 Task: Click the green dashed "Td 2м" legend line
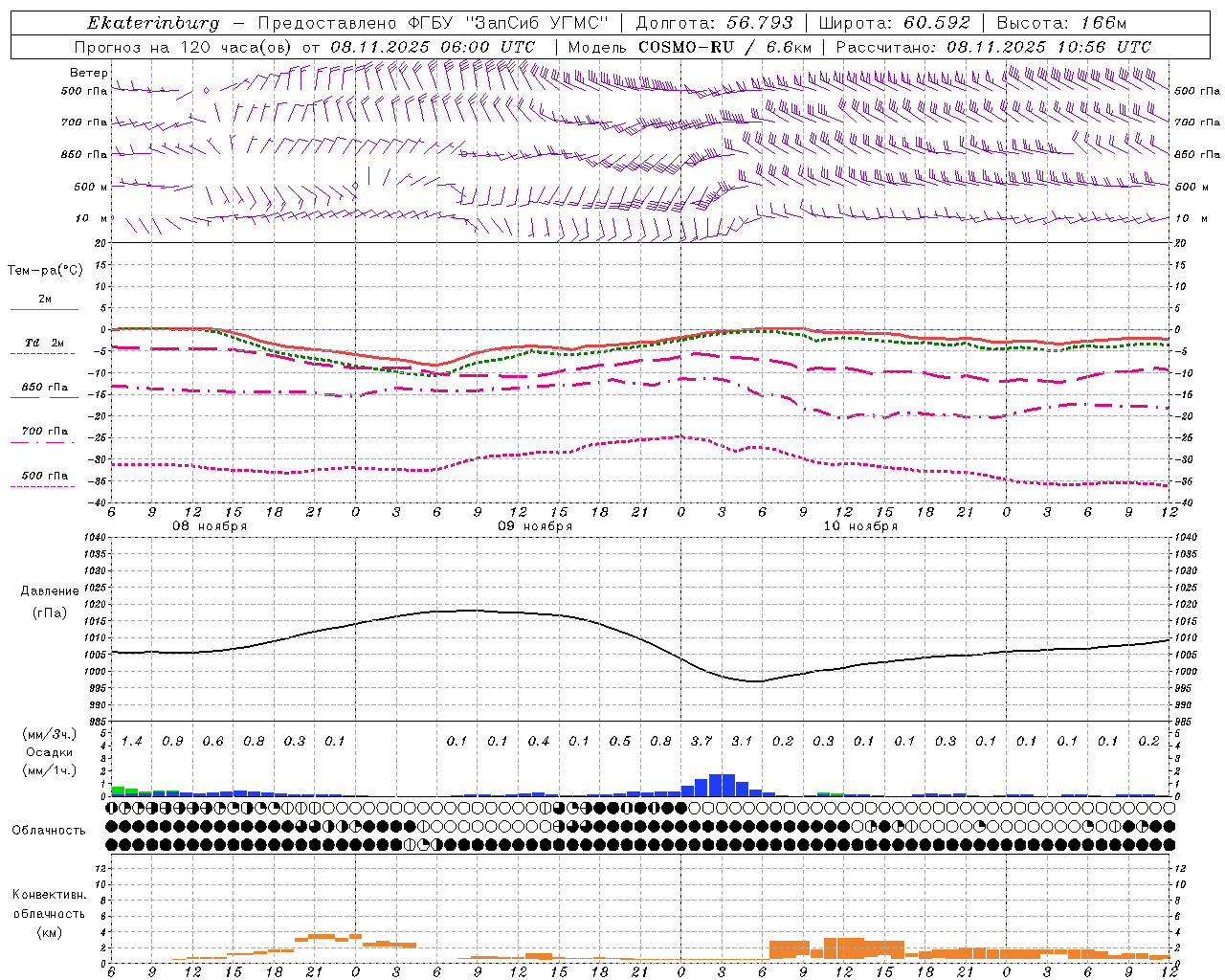(x=43, y=353)
